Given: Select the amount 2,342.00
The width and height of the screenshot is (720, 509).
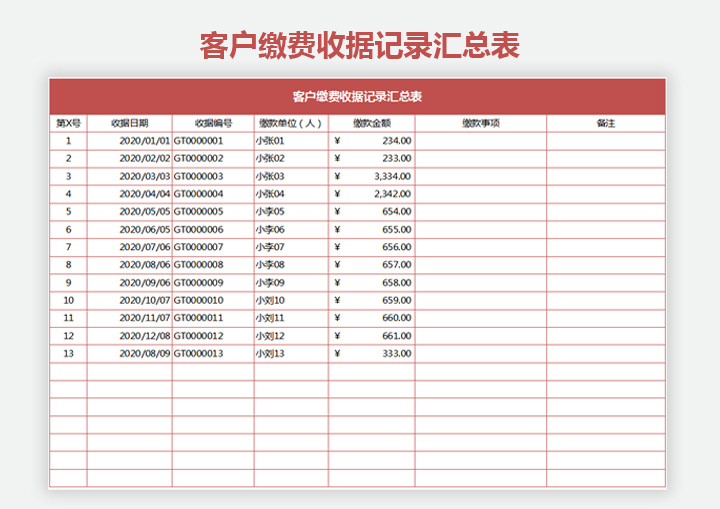Looking at the screenshot, I should [393, 194].
